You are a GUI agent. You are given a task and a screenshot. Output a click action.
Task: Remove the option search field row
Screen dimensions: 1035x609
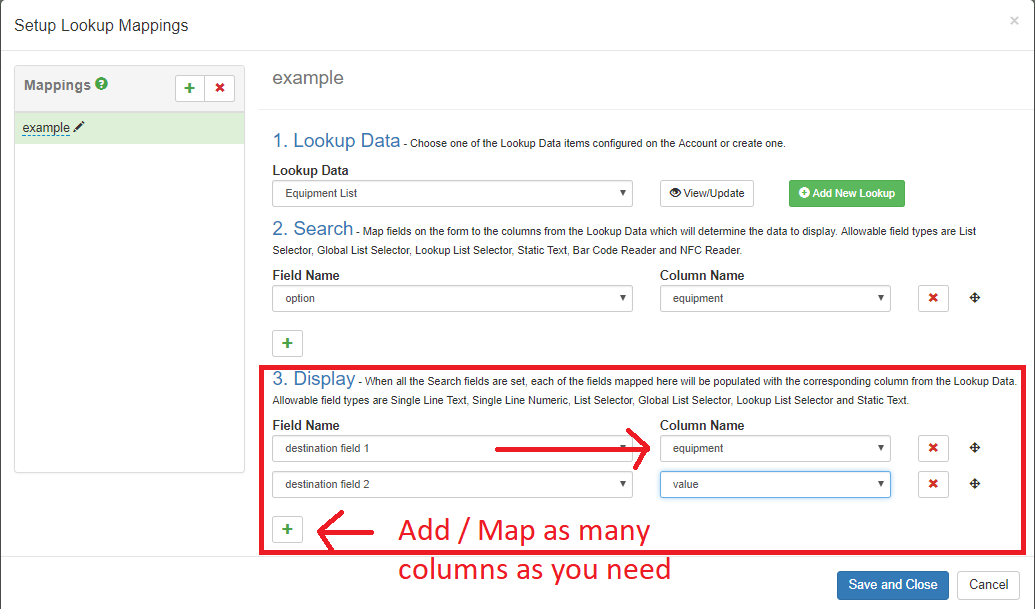click(x=932, y=298)
